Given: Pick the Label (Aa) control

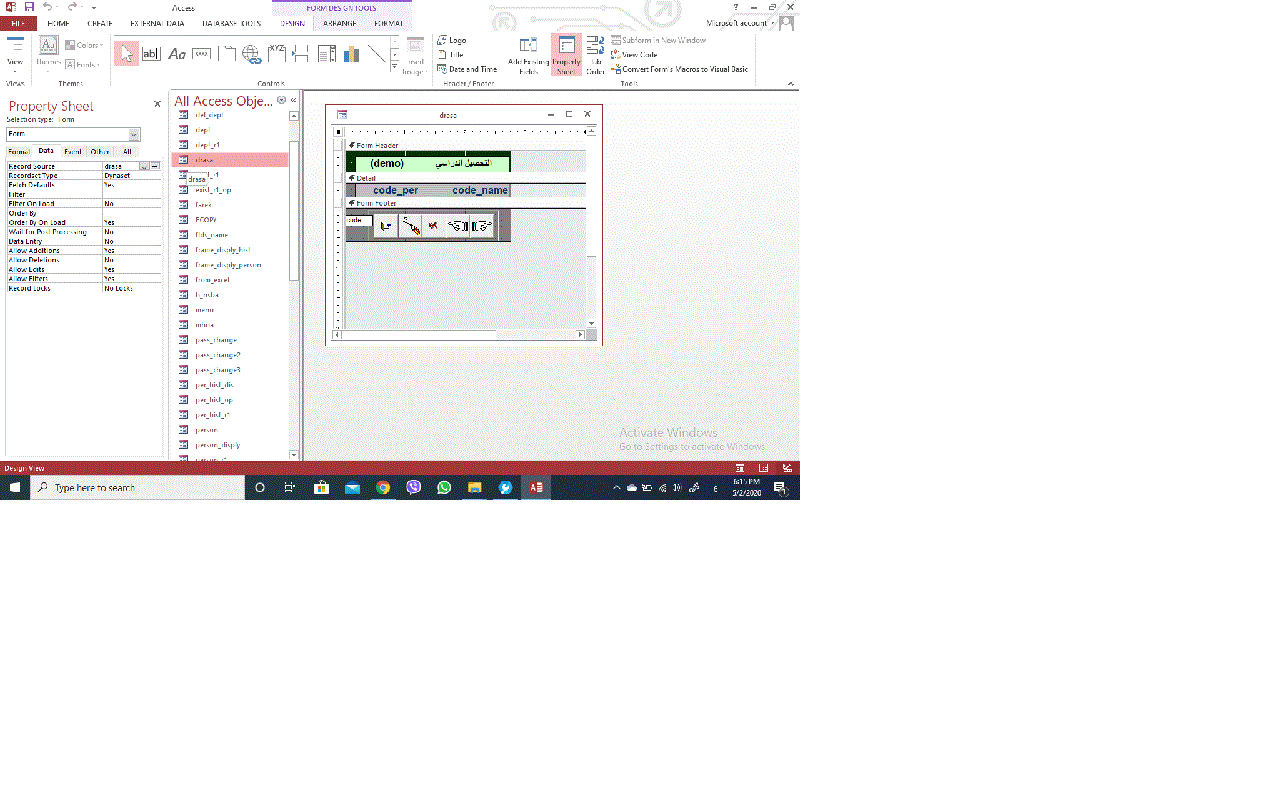Looking at the screenshot, I should 177,53.
